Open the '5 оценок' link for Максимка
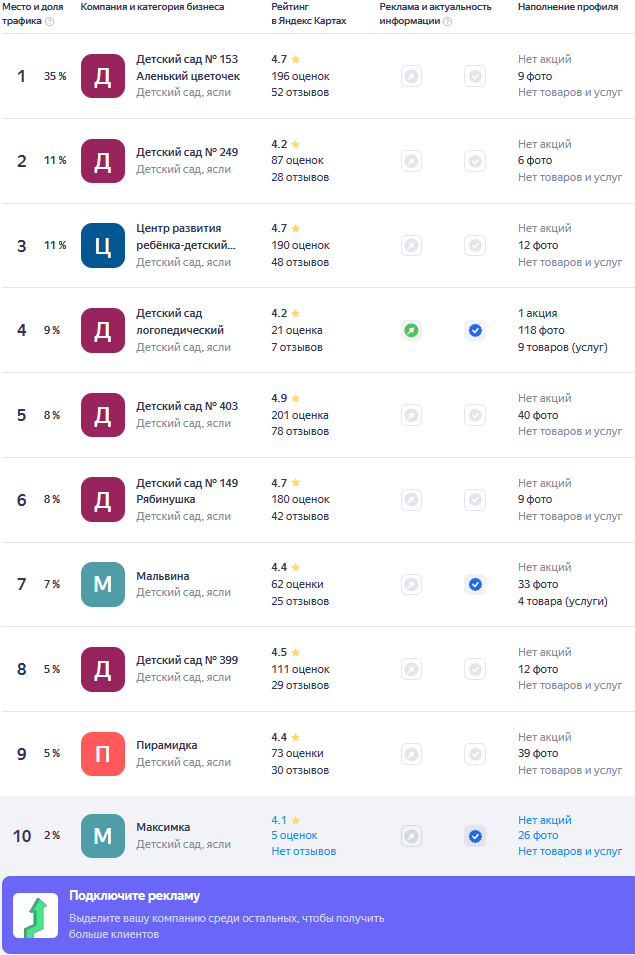 coord(294,836)
